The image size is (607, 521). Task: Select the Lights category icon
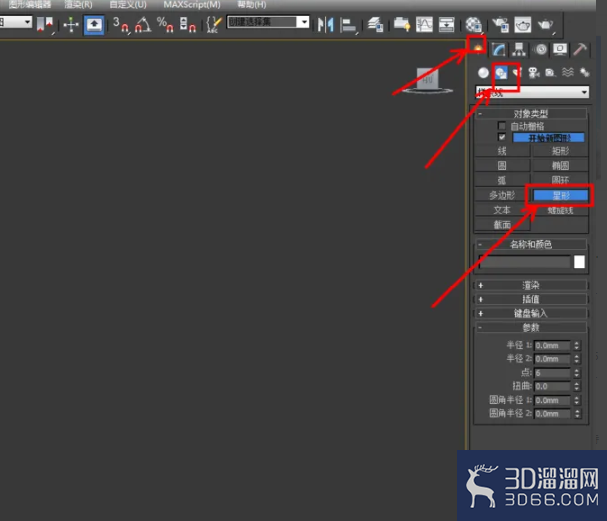pos(516,72)
